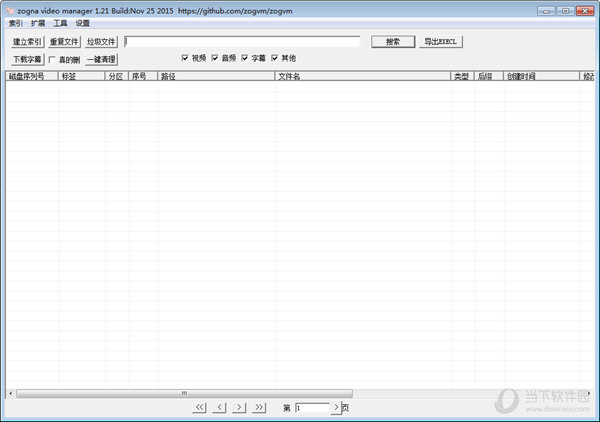Screen dimensions: 600x422
Task: Go to the previous page (<)
Action: [x=219, y=408]
